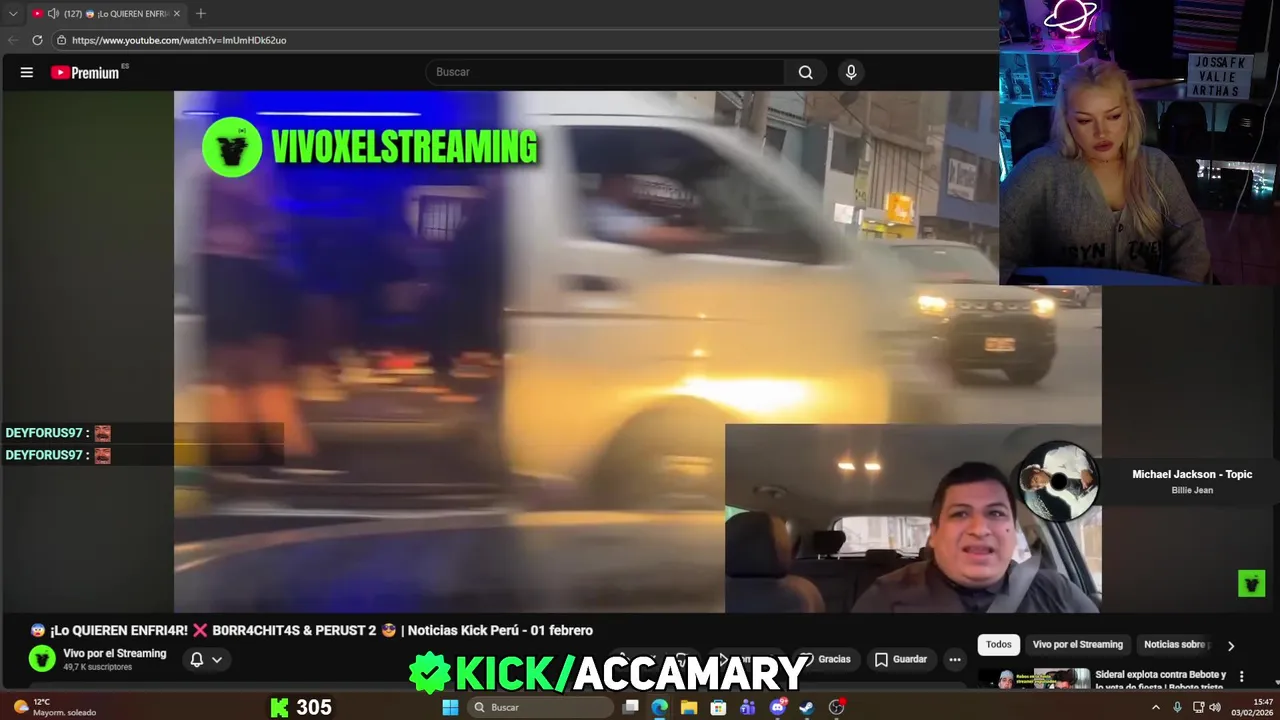Viewport: 1280px width, 720px height.
Task: Open the notification bell subscription dropdown
Action: point(206,659)
